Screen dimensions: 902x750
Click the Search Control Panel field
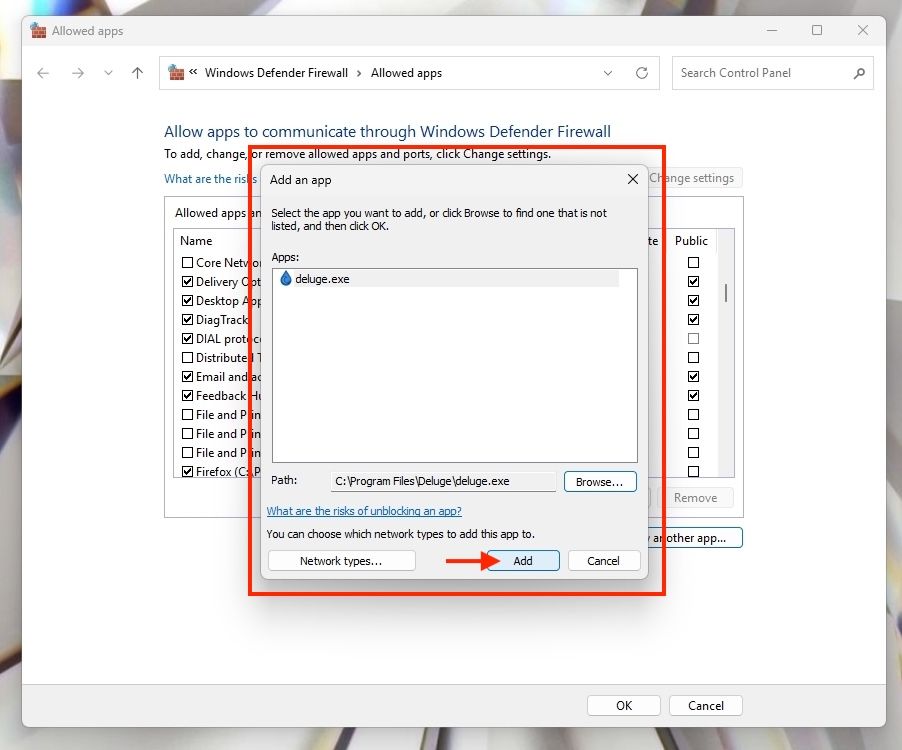point(760,73)
